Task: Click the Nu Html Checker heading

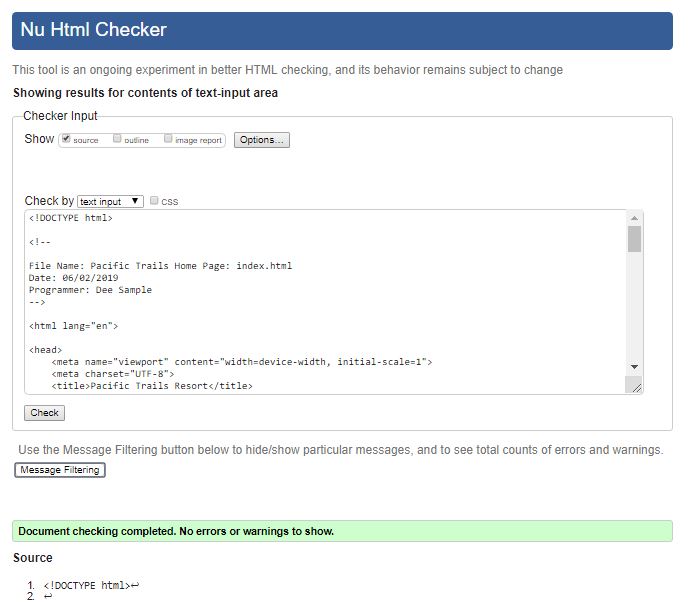Action: [93, 30]
